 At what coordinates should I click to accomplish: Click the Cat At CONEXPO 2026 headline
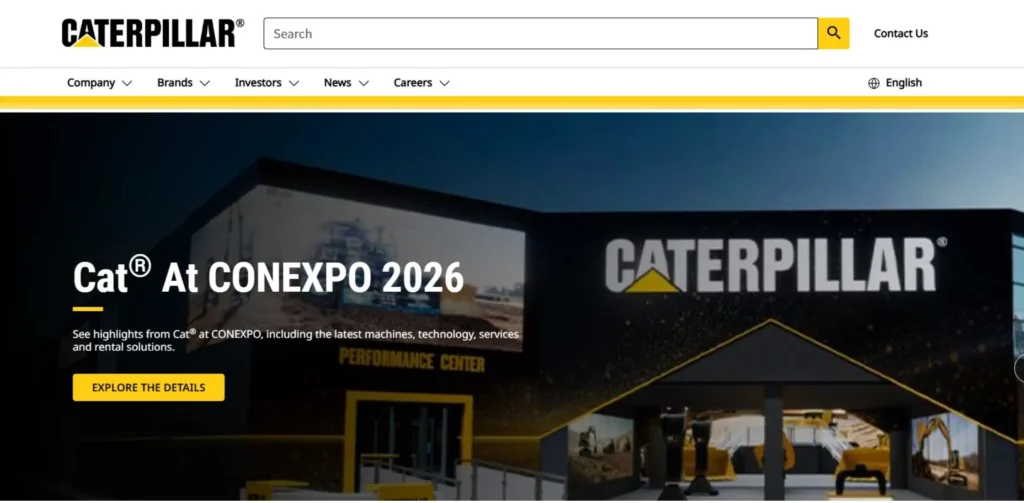coord(268,276)
